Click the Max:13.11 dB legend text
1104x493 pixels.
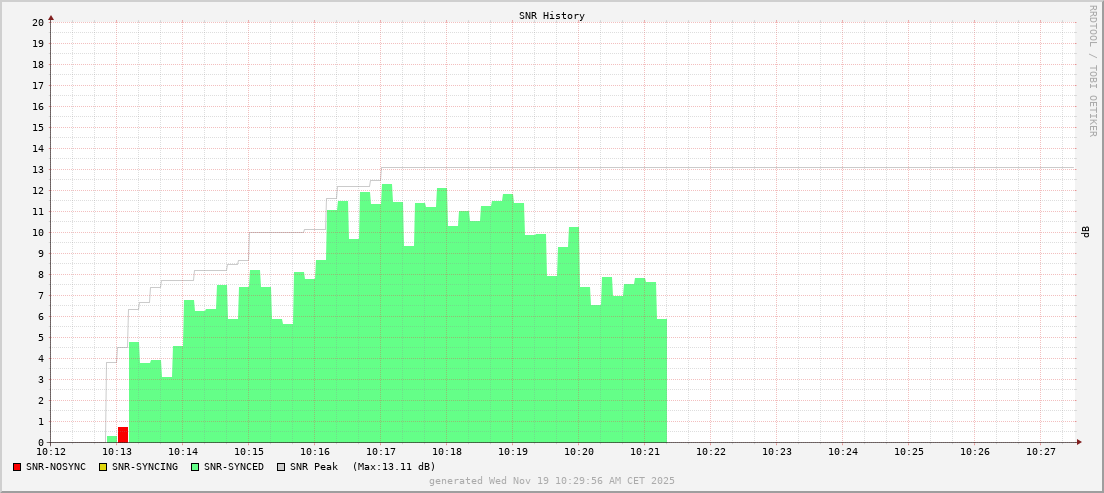pyautogui.click(x=393, y=467)
